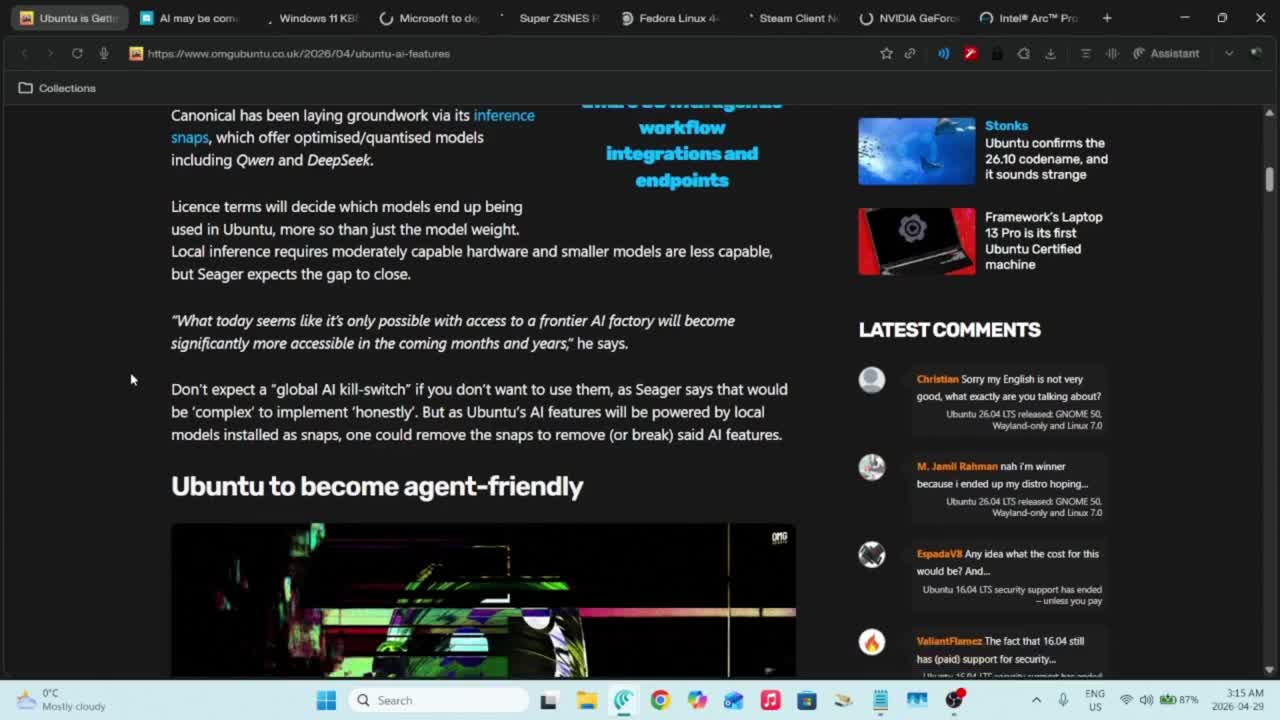
Task: Open the blue underwater article thumbnail
Action: pyautogui.click(x=916, y=151)
